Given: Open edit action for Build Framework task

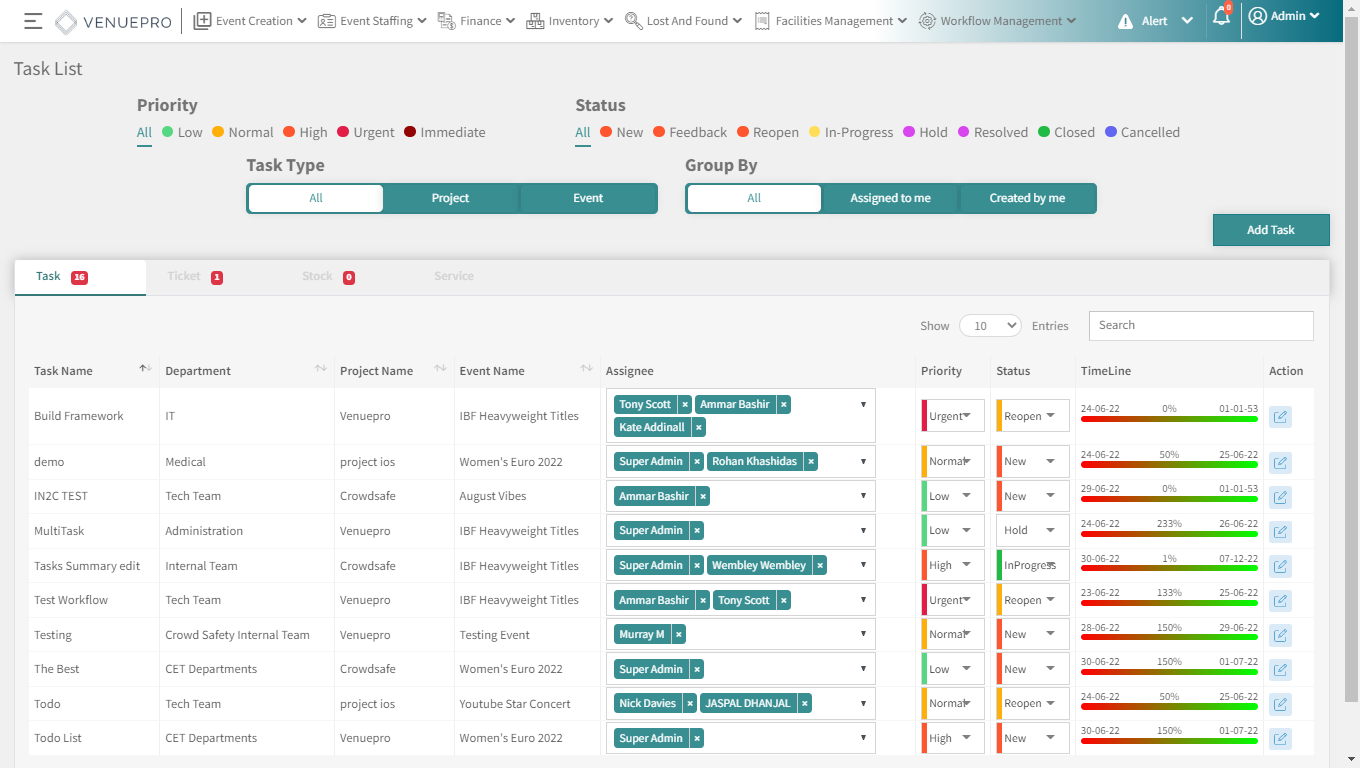Looking at the screenshot, I should pos(1280,417).
